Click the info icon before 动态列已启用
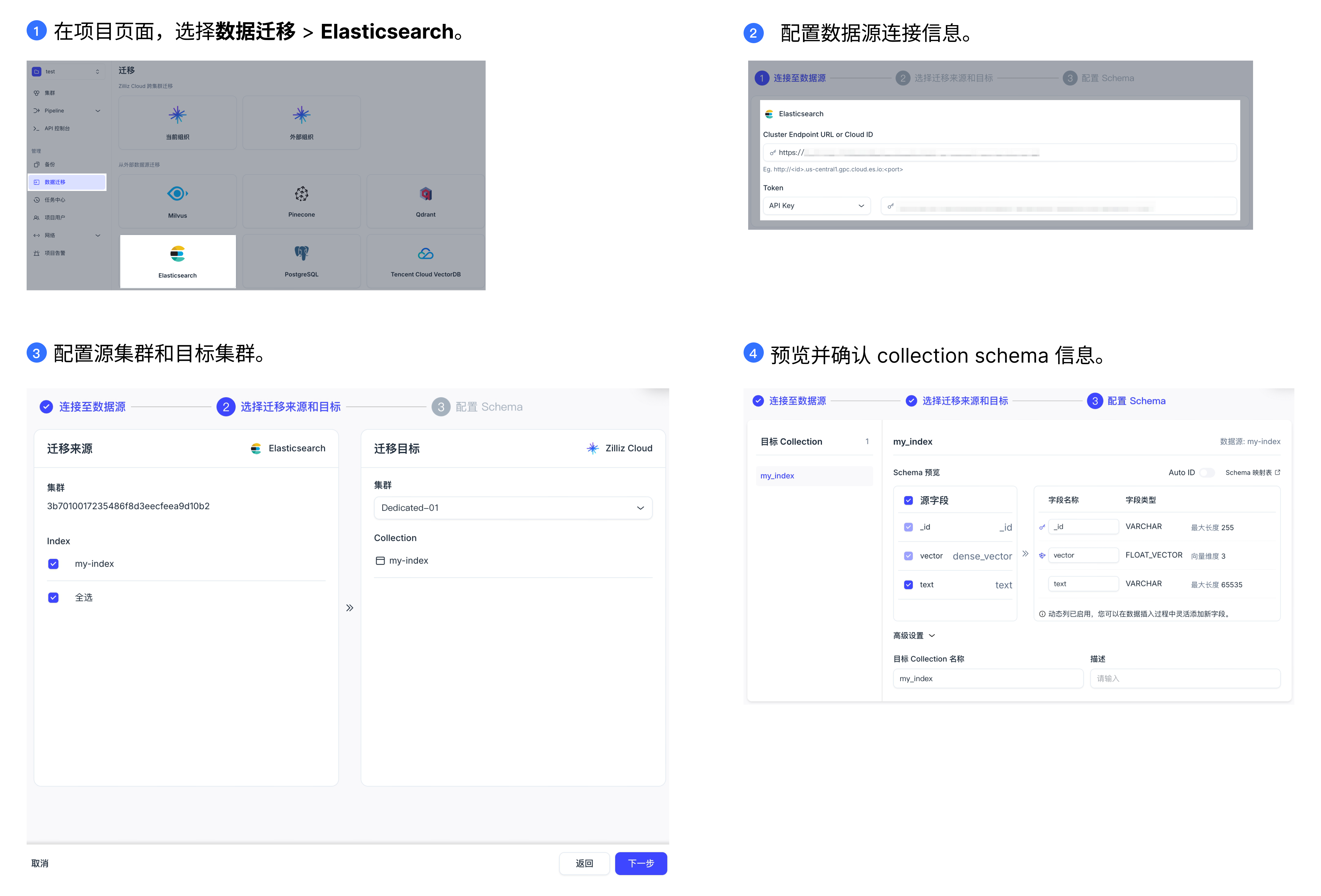1321x896 pixels. click(1042, 614)
